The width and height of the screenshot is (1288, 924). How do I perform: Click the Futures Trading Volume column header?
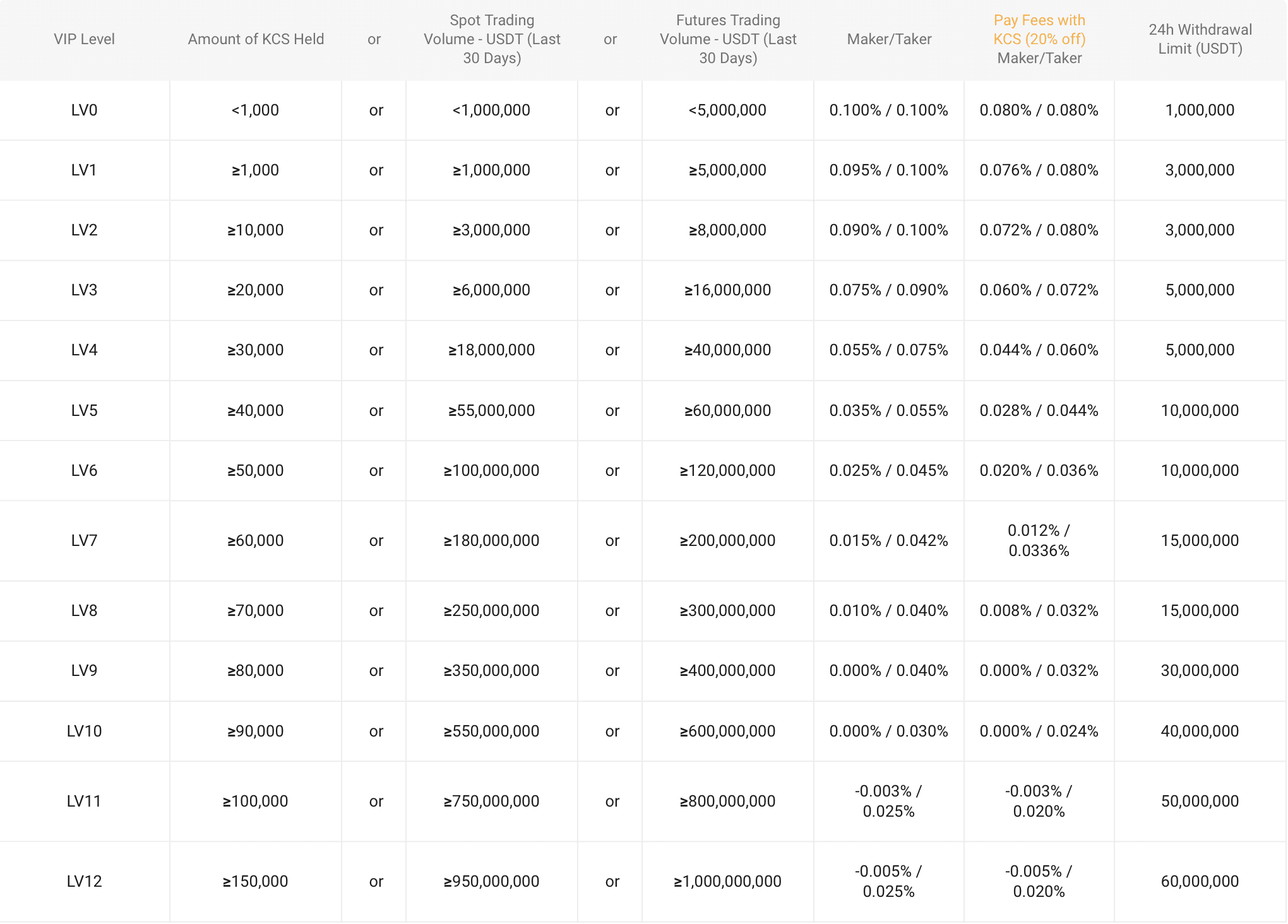coord(728,39)
